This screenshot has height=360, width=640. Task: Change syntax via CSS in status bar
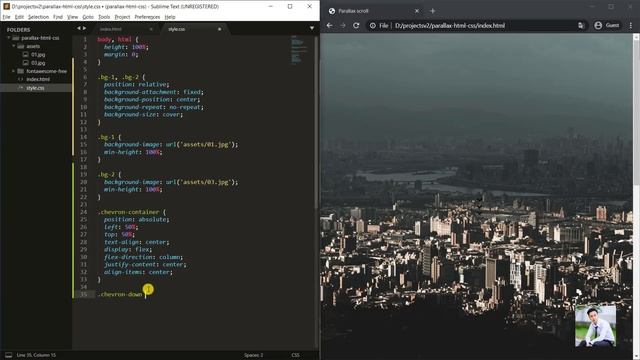point(296,355)
